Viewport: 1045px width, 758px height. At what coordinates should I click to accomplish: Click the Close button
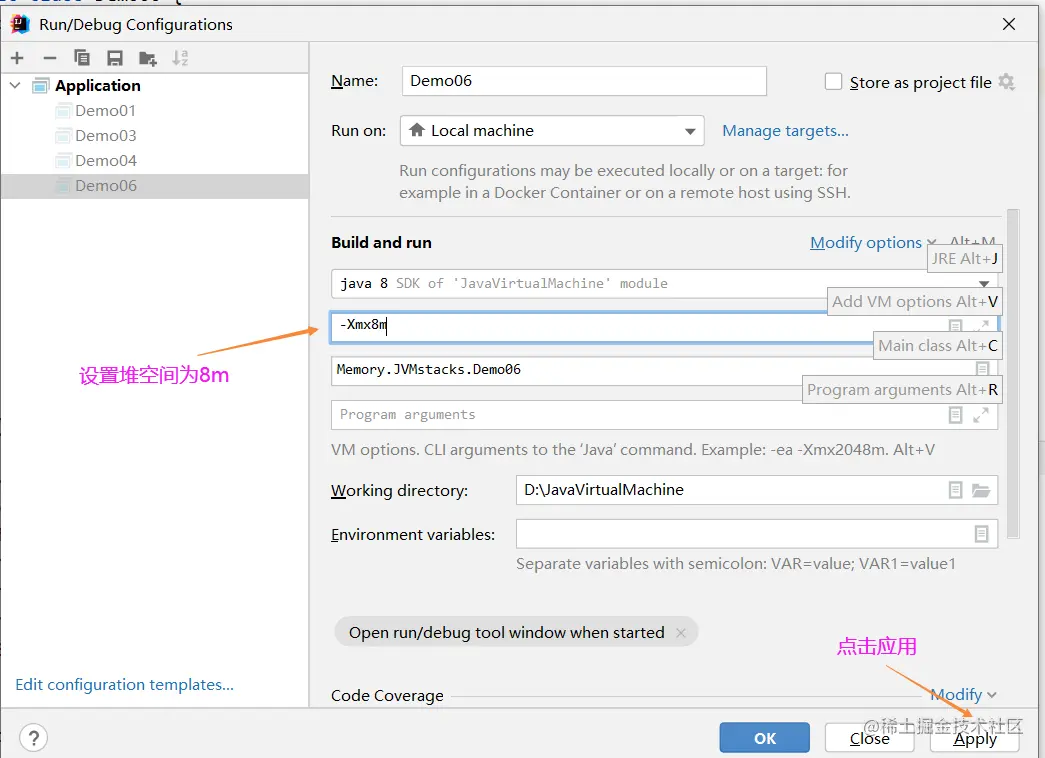(869, 738)
